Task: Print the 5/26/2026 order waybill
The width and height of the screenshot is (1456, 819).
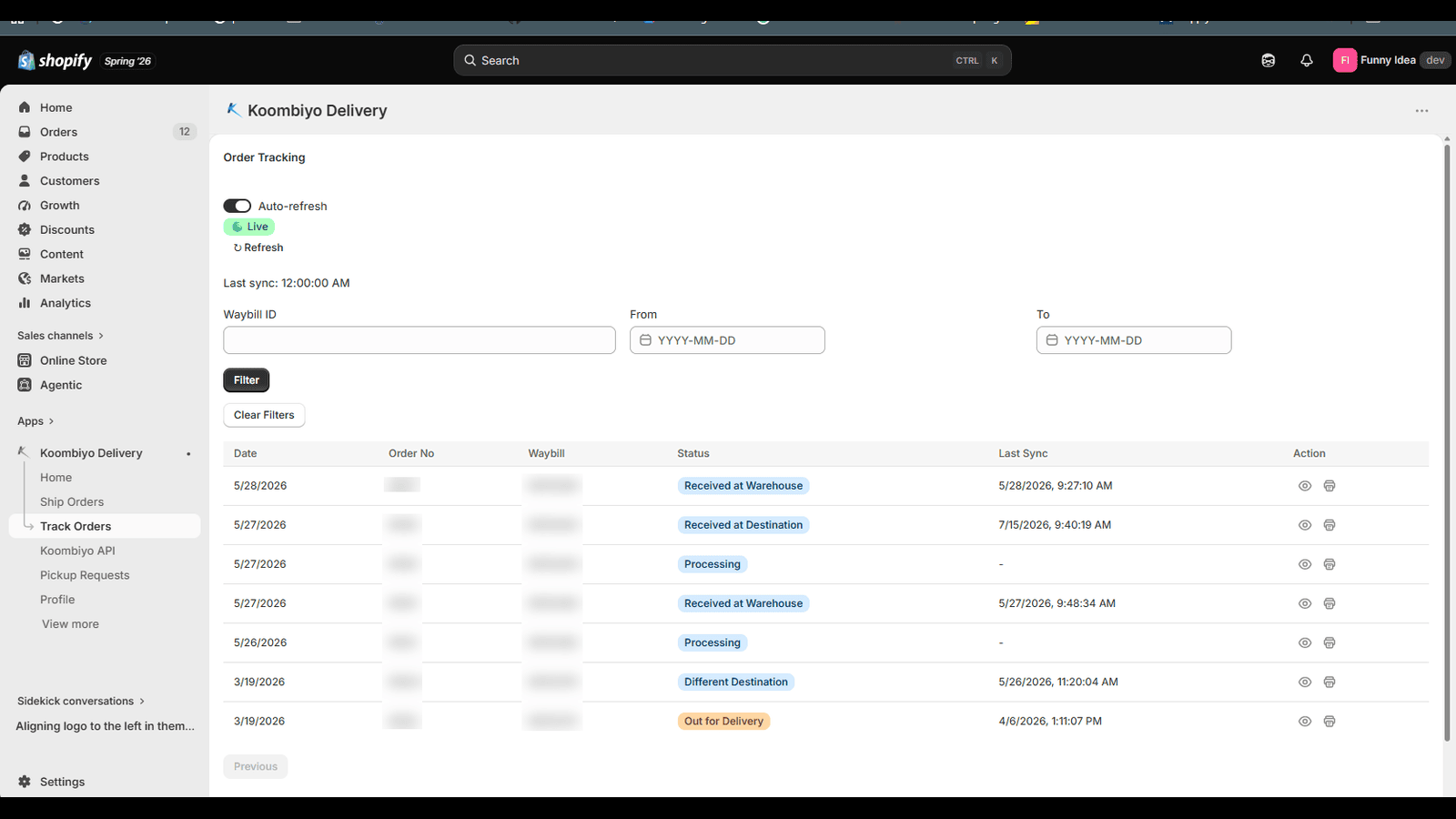Action: (1330, 642)
